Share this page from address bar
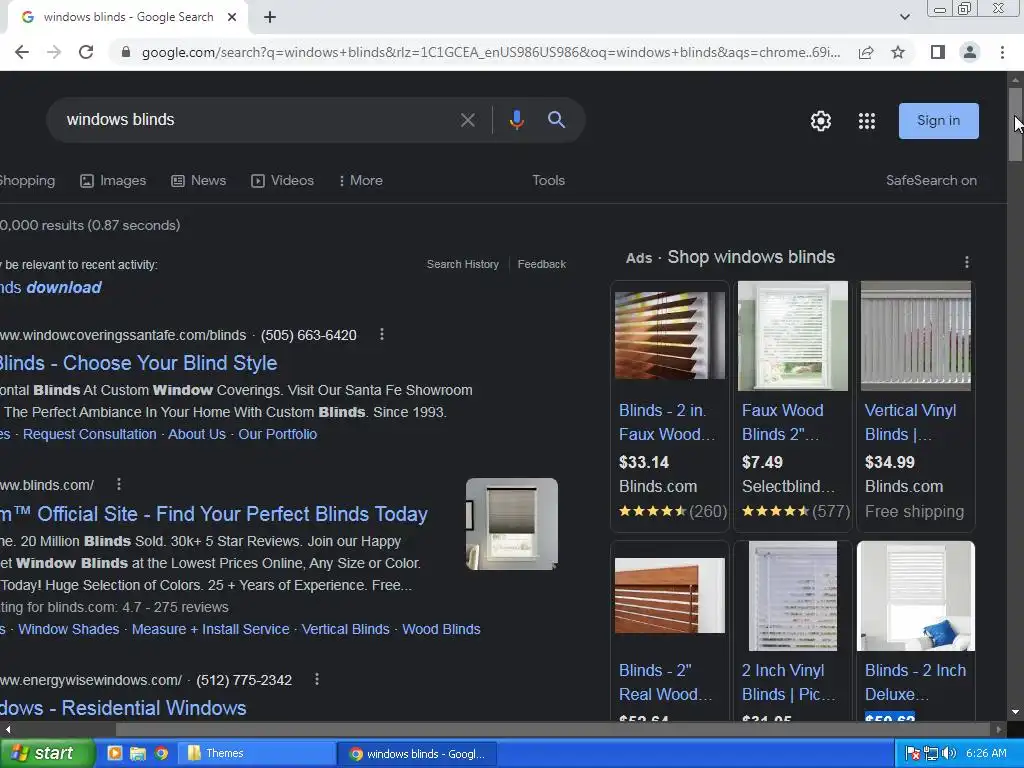The width and height of the screenshot is (1024, 768). tap(866, 52)
